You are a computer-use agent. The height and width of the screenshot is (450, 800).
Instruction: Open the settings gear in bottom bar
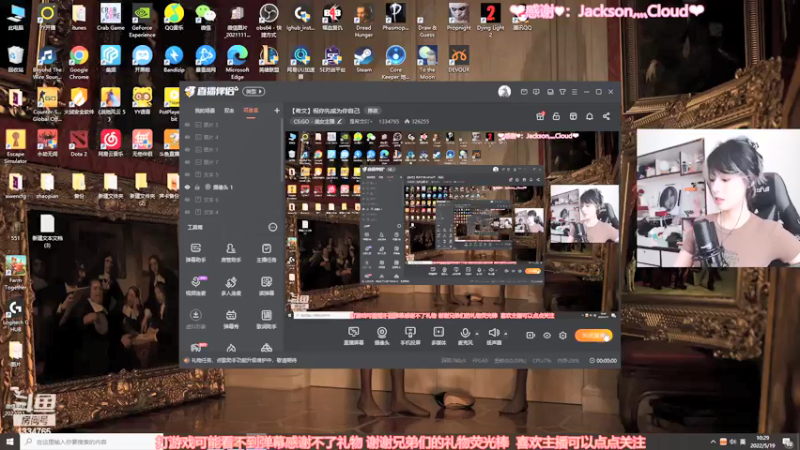point(563,335)
